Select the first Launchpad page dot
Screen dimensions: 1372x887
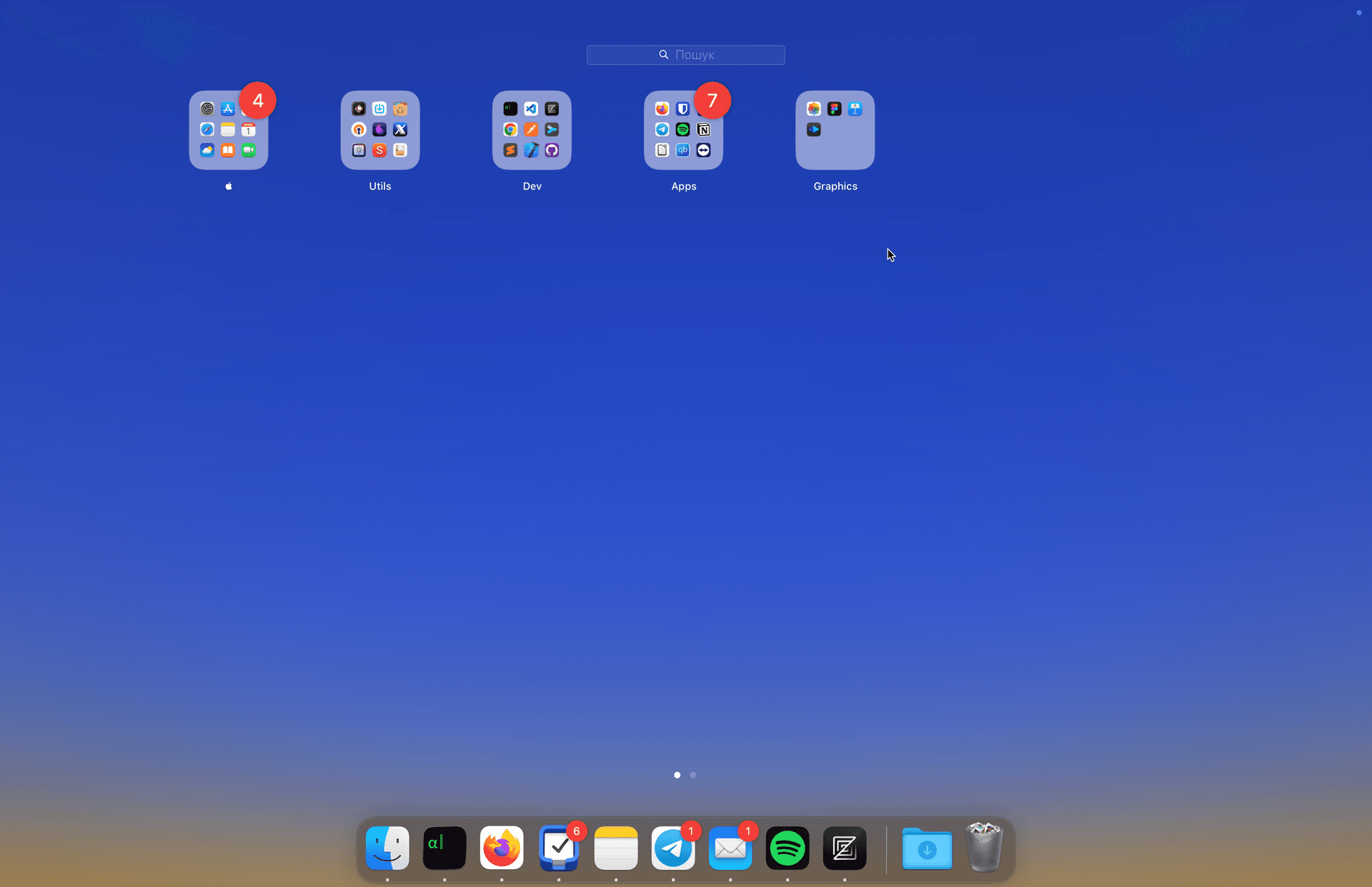(677, 775)
